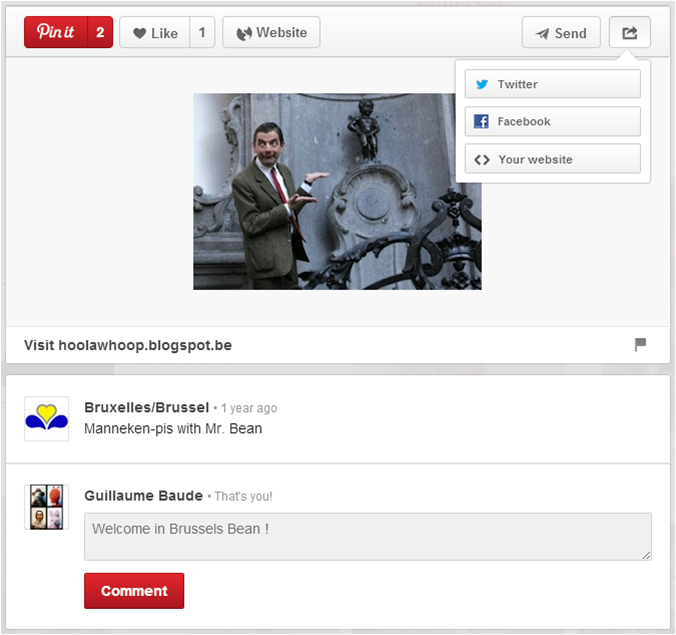
Task: Click the description Manneken-pis with Mr. Bean
Action: click(173, 429)
